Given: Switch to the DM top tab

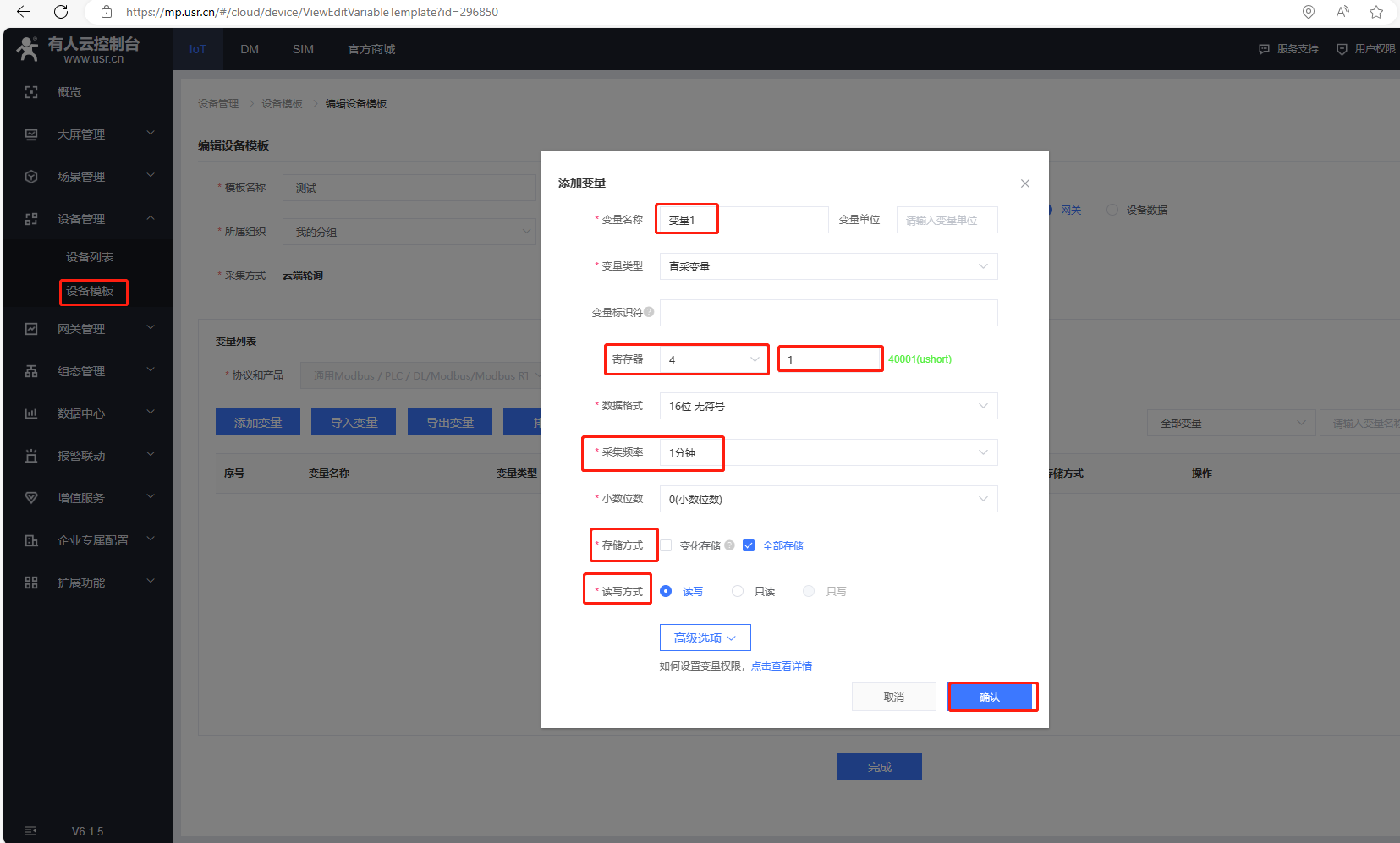Looking at the screenshot, I should coord(249,49).
